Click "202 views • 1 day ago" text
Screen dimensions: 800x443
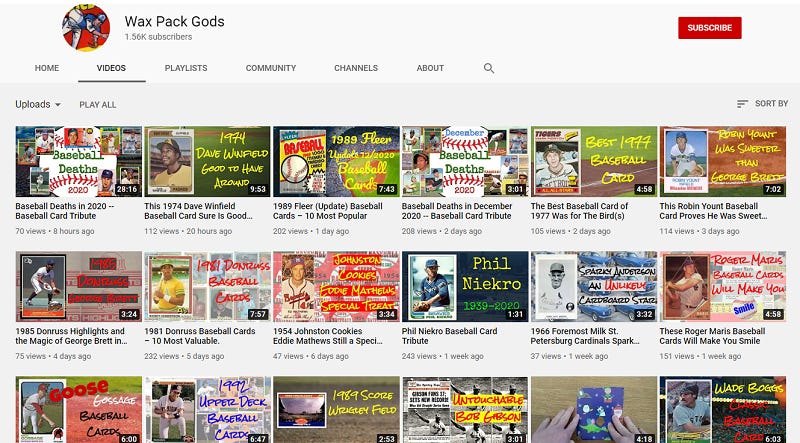point(311,231)
